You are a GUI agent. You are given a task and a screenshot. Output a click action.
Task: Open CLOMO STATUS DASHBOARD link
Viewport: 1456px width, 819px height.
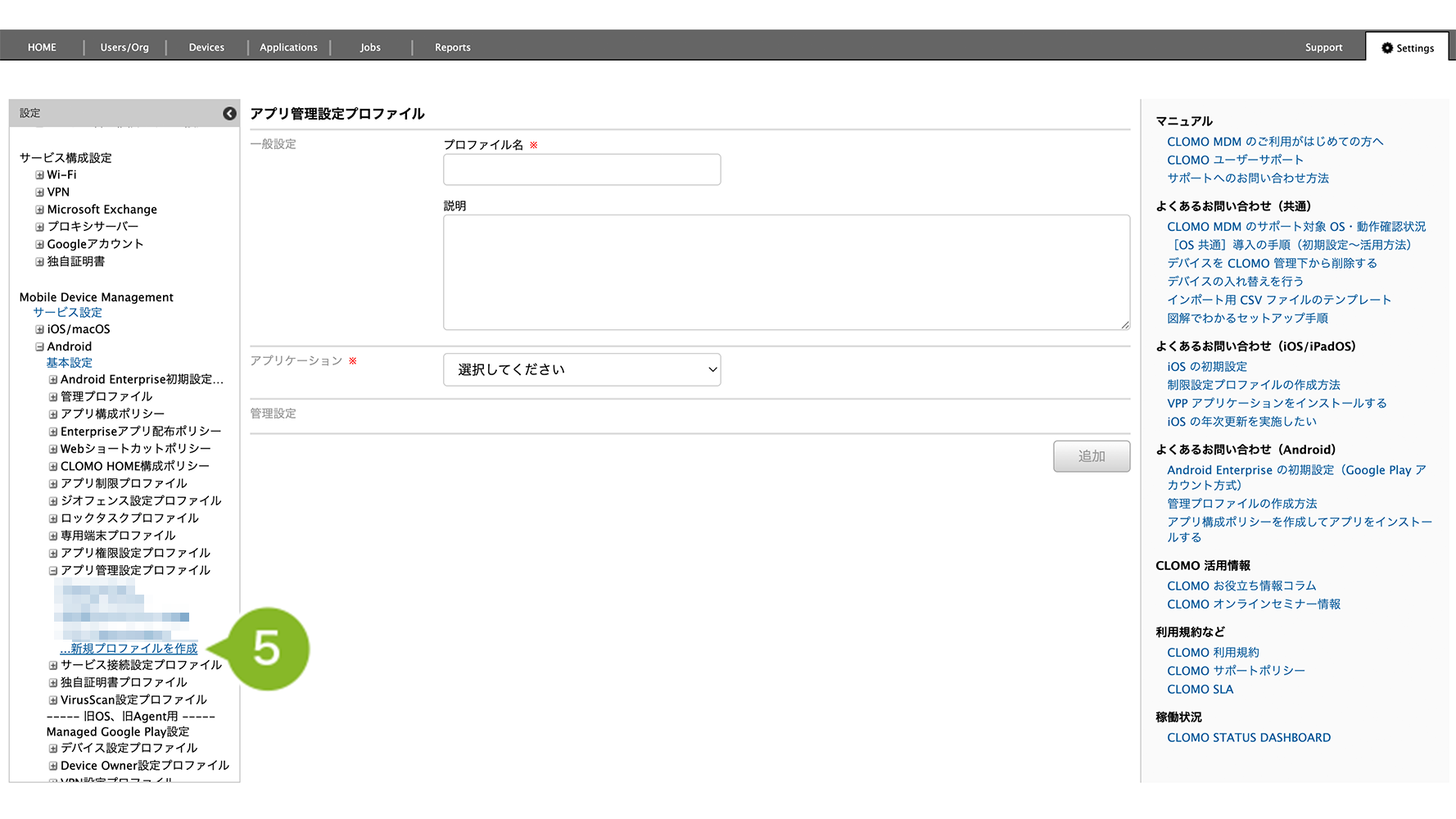(x=1248, y=737)
